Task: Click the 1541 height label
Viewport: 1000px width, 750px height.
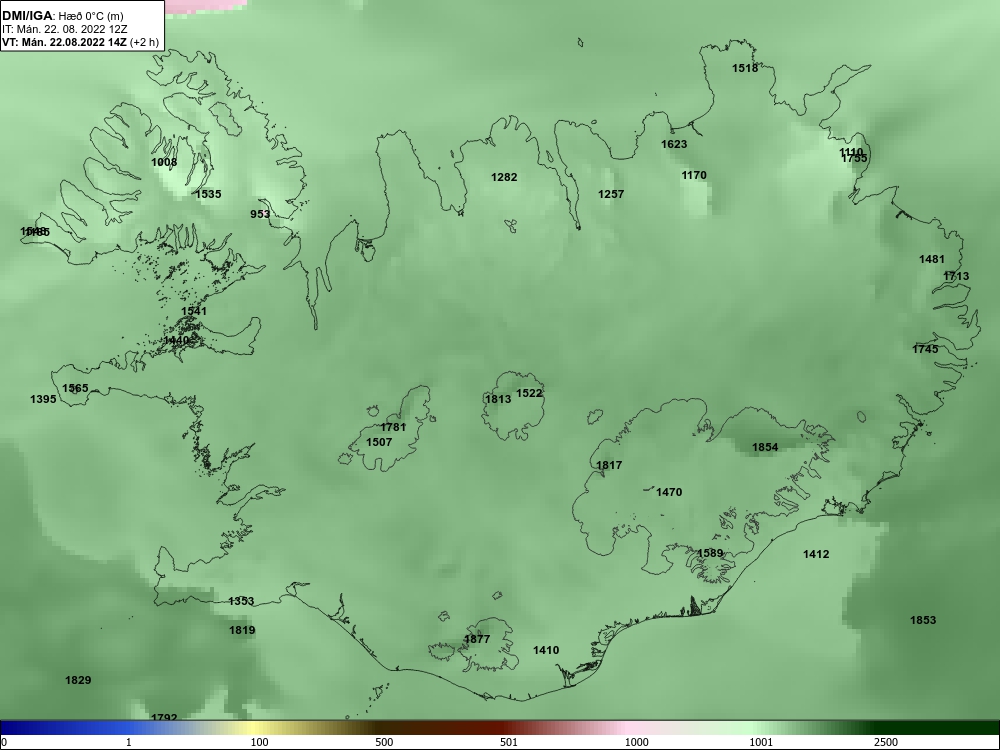Action: (194, 311)
